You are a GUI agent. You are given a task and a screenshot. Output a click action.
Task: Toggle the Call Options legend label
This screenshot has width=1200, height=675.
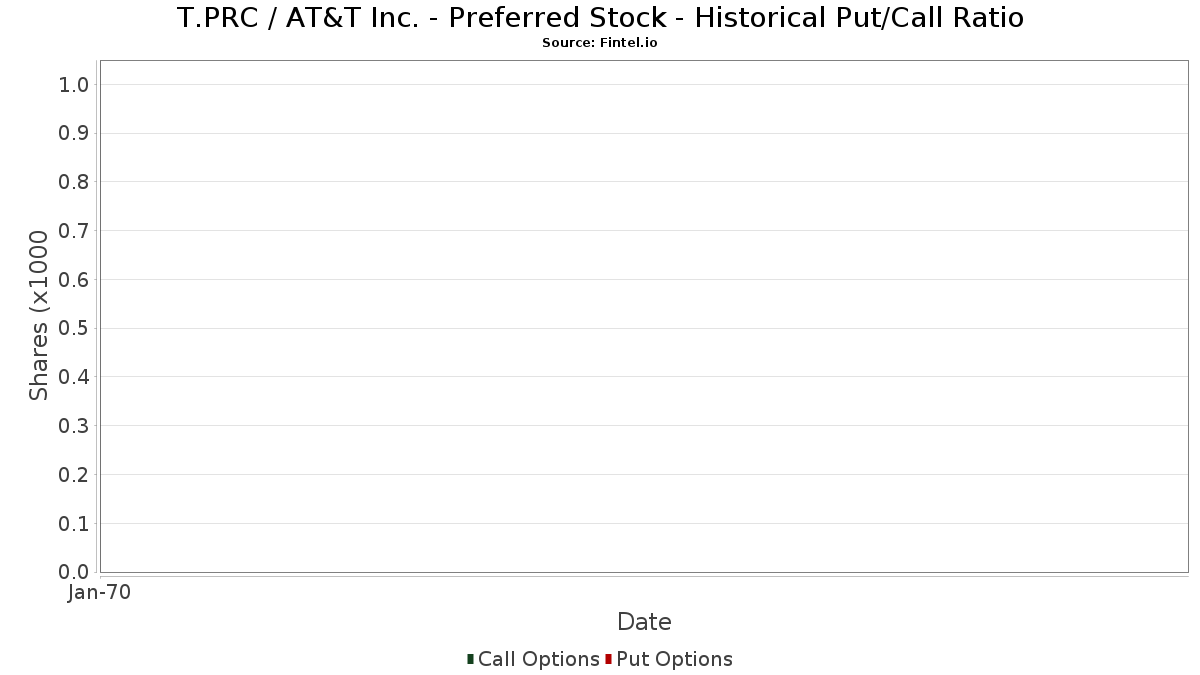(539, 659)
